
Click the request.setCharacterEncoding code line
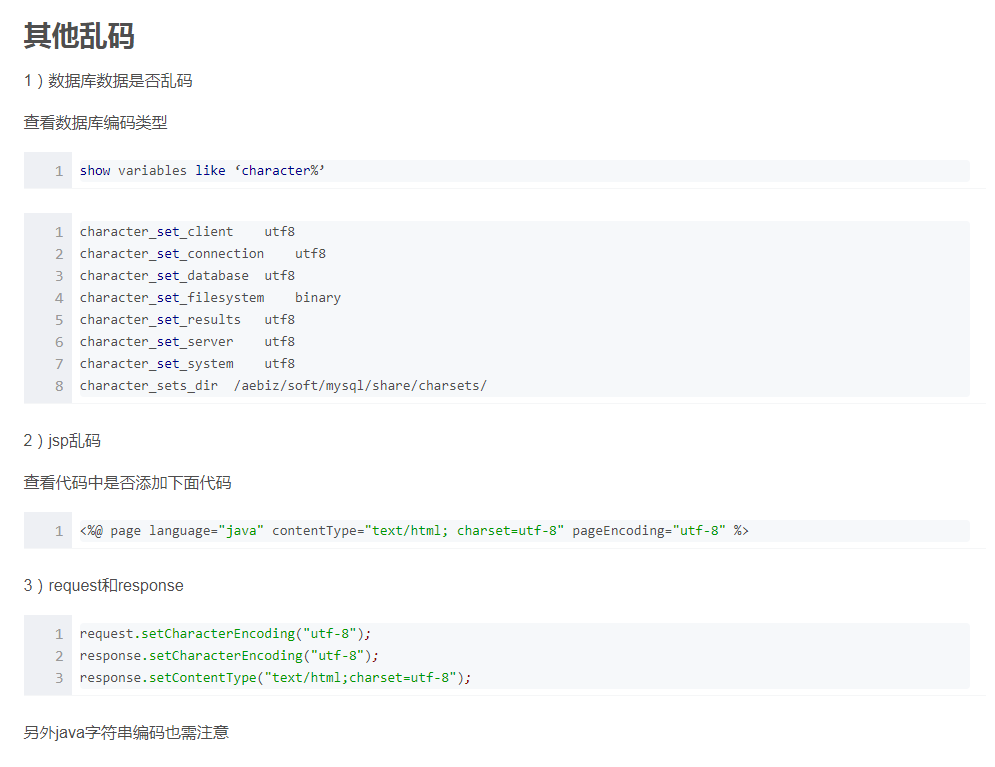coord(225,634)
